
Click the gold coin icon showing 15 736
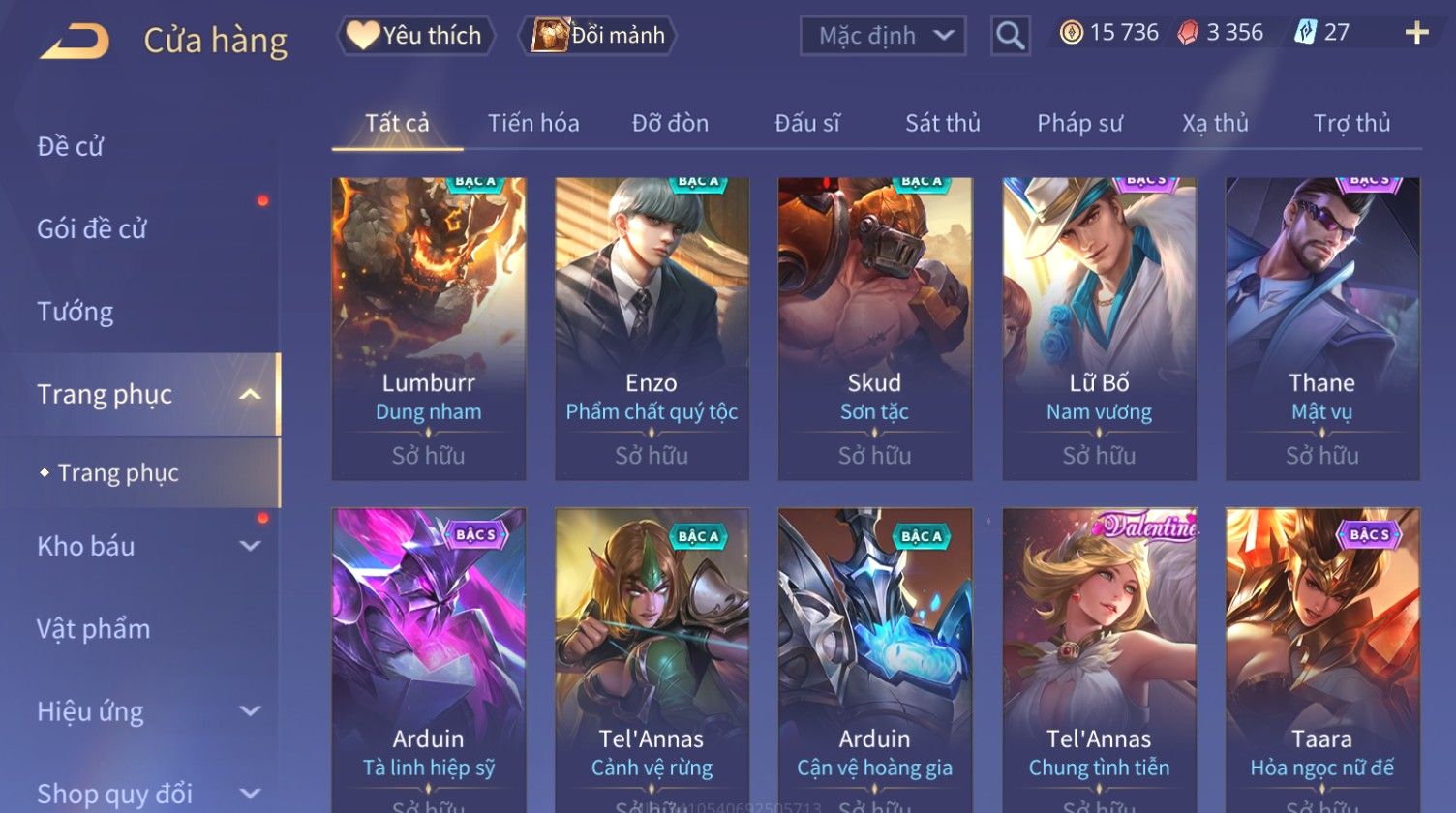tap(1071, 33)
